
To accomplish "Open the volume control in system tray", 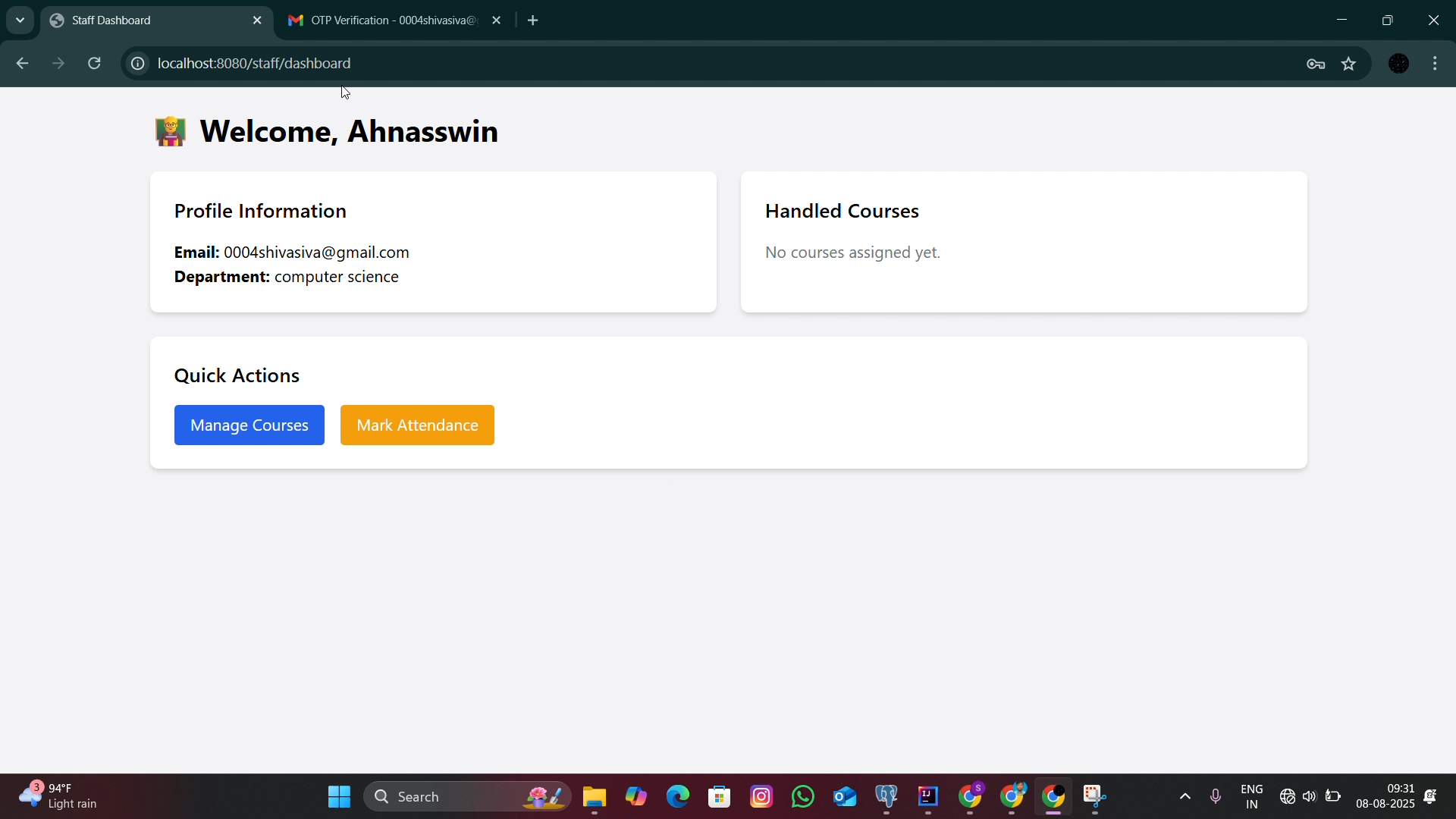I will click(x=1310, y=796).
